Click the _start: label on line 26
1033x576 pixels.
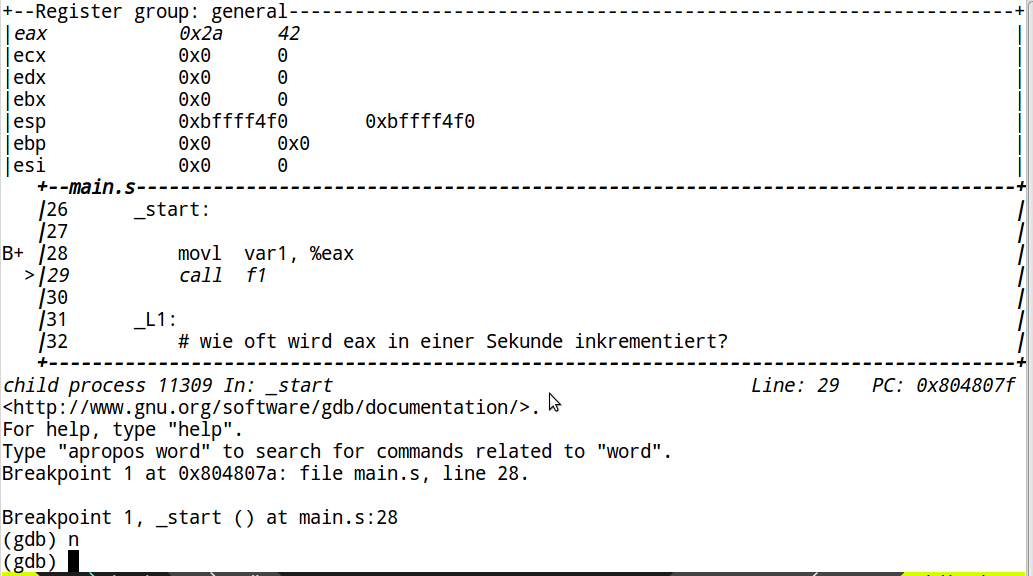(x=171, y=210)
